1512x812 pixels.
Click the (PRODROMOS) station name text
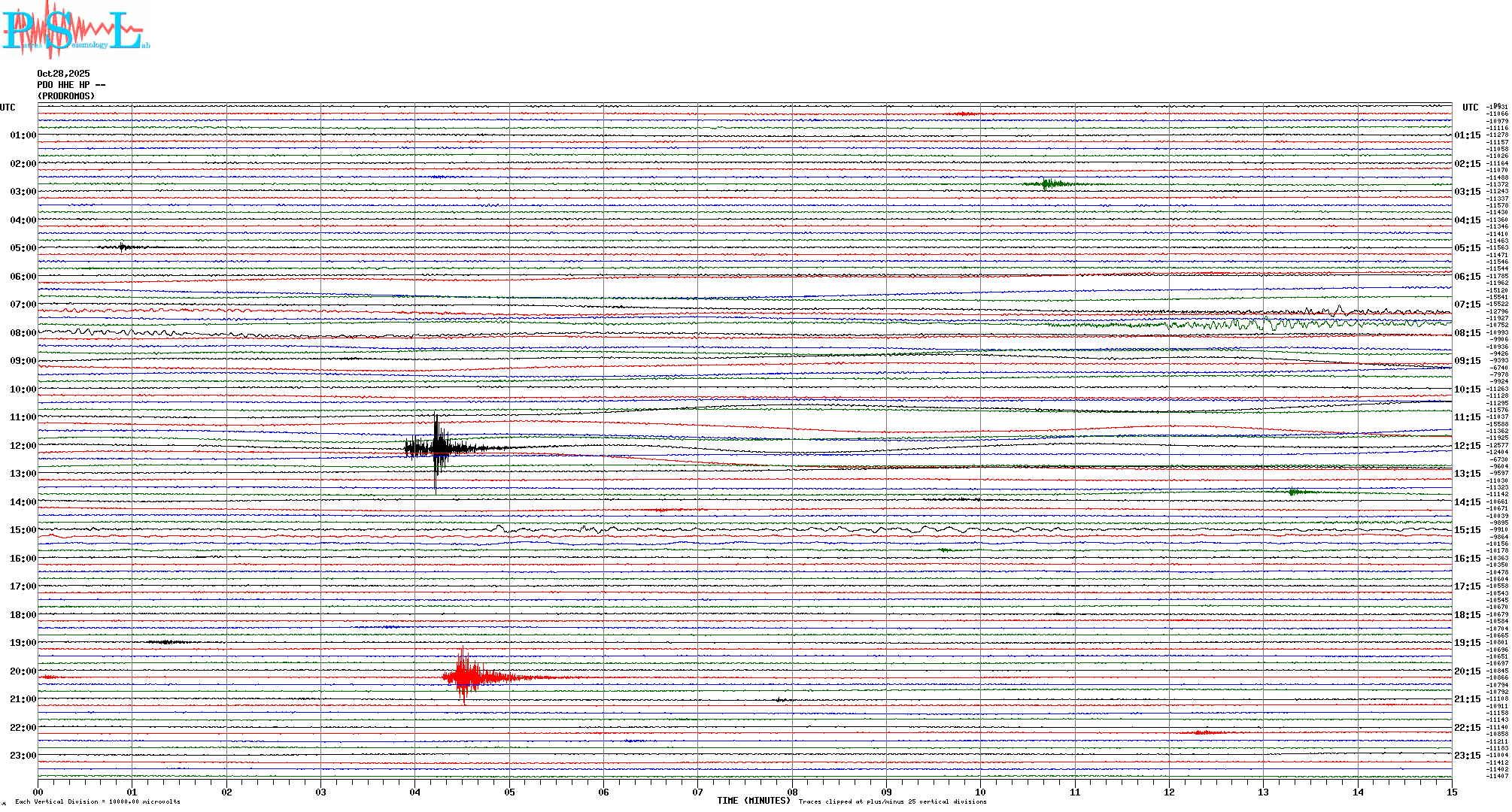pyautogui.click(x=66, y=96)
